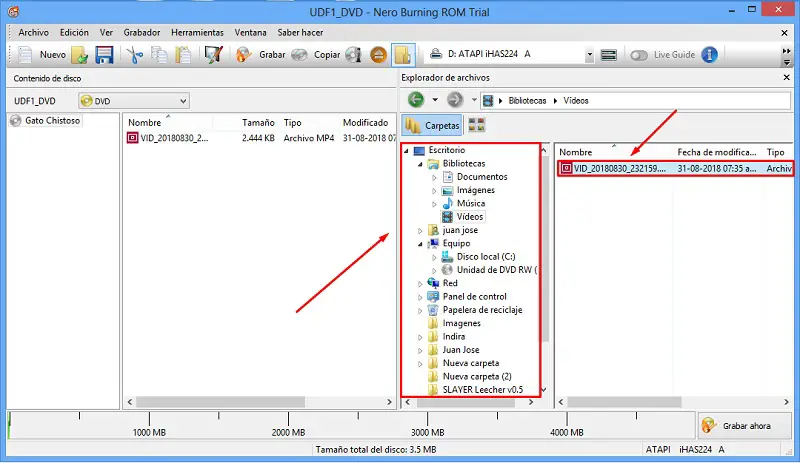Viewport: 800px width, 463px height.
Task: Click the toolbar overflow double-arrow icon
Action: click(x=786, y=51)
